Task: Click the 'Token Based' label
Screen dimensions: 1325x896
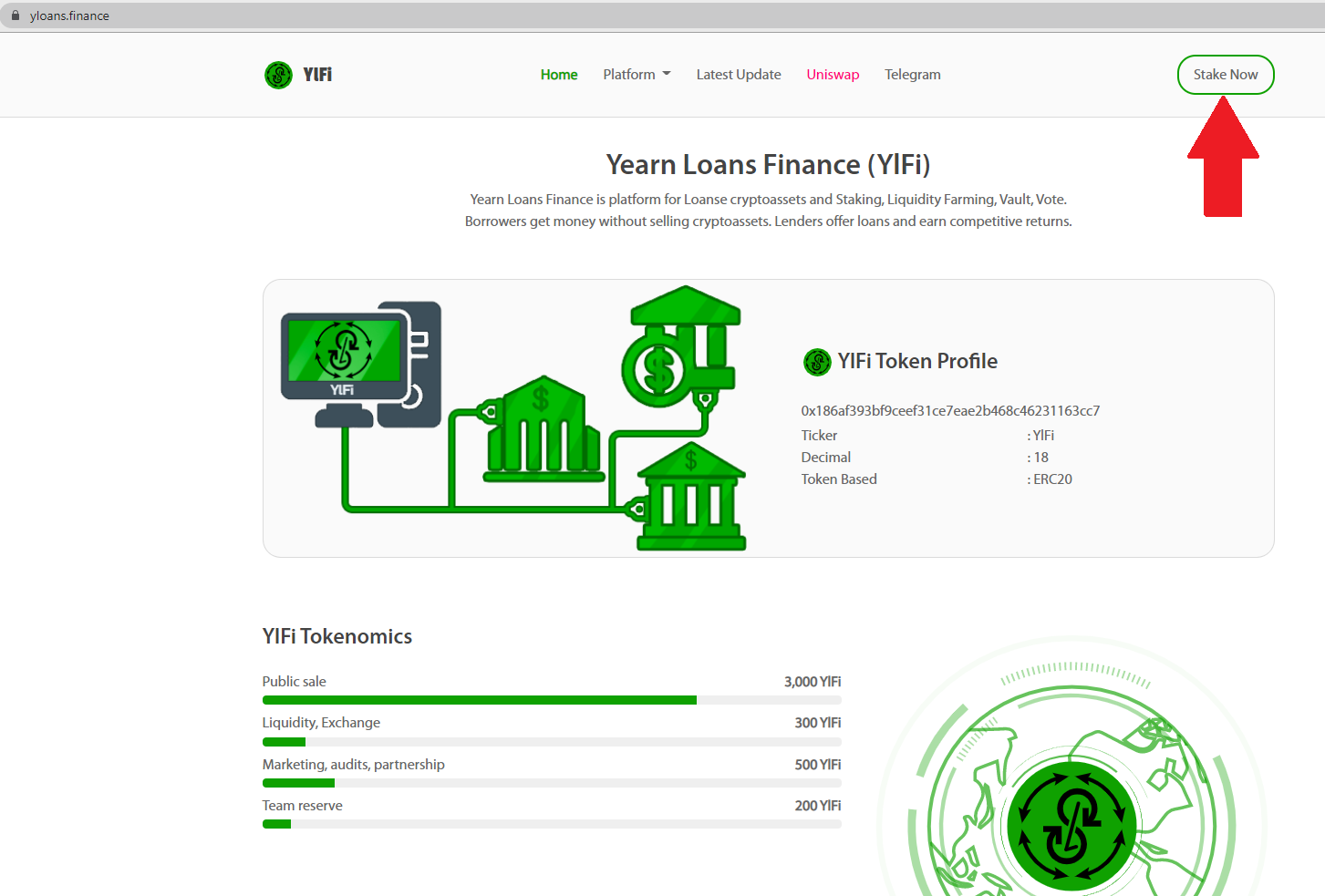Action: point(839,479)
